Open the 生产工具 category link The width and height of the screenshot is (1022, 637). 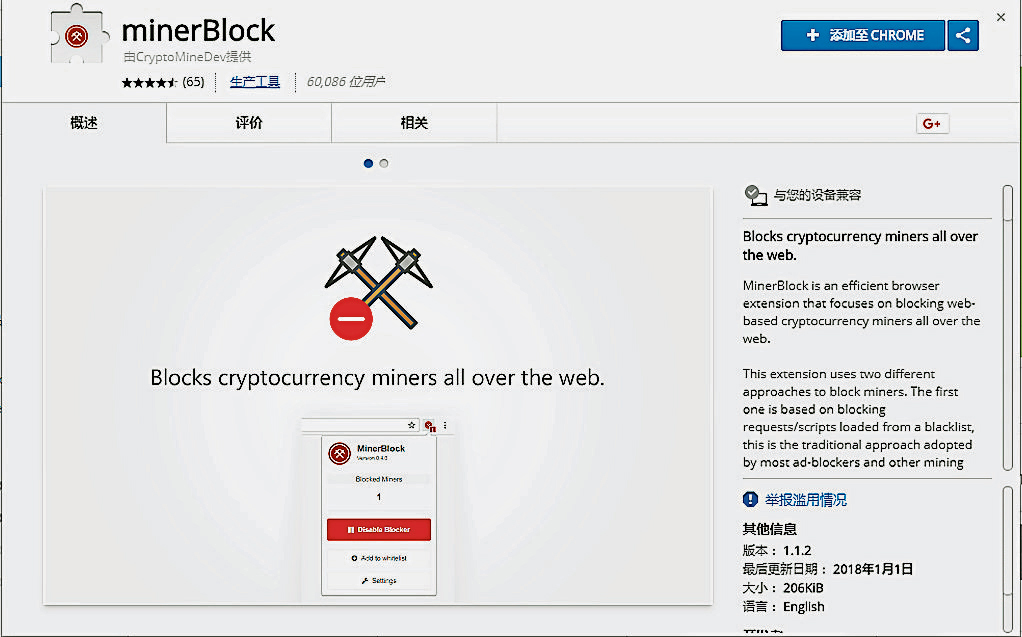(255, 82)
